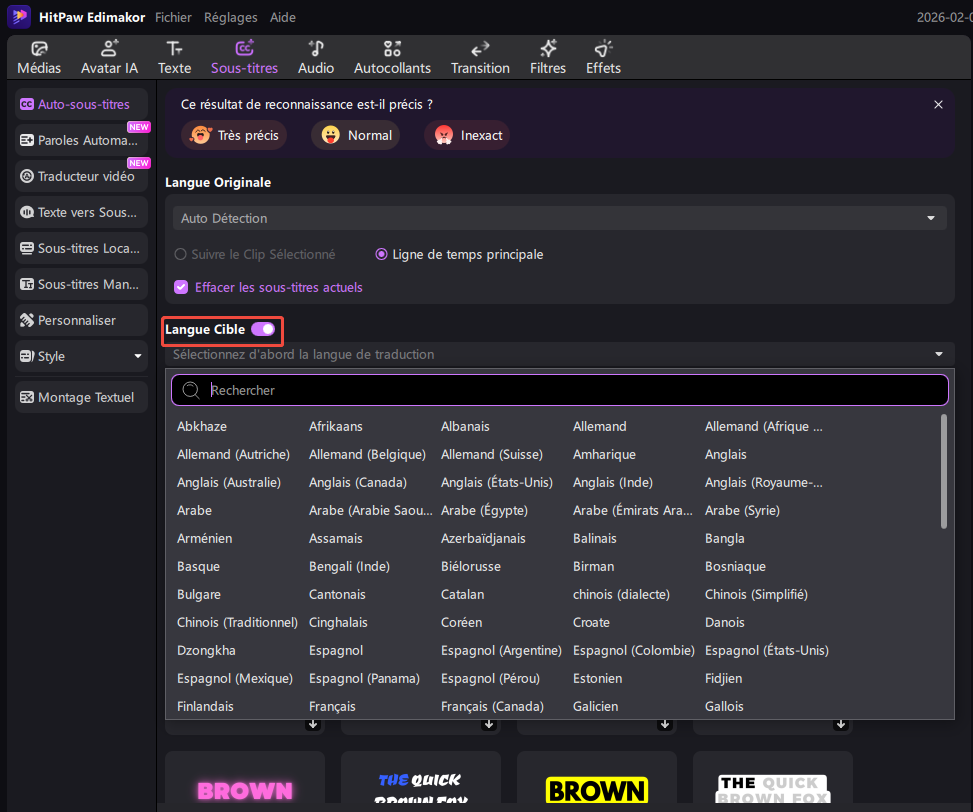Image resolution: width=973 pixels, height=812 pixels.
Task: Select the Texte tool icon
Action: (x=174, y=49)
